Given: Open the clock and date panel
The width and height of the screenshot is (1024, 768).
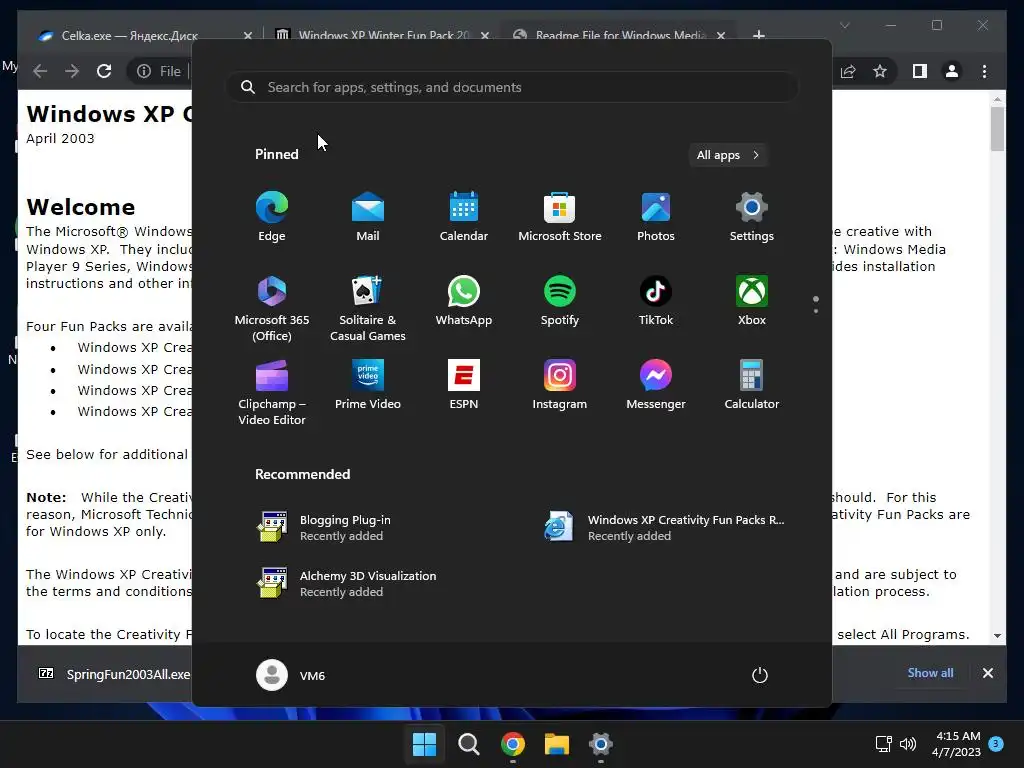Looking at the screenshot, I should [x=956, y=744].
